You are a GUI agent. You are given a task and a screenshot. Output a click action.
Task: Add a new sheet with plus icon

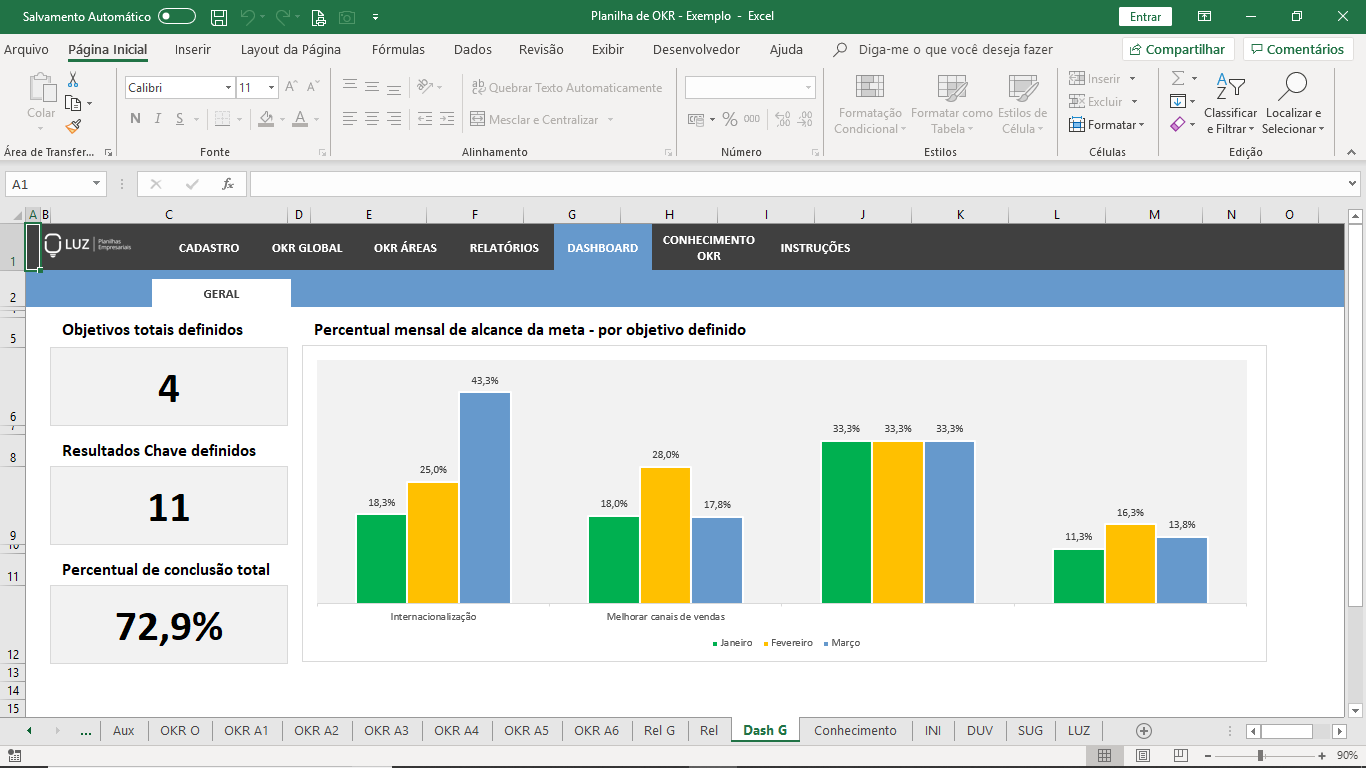tap(1144, 731)
